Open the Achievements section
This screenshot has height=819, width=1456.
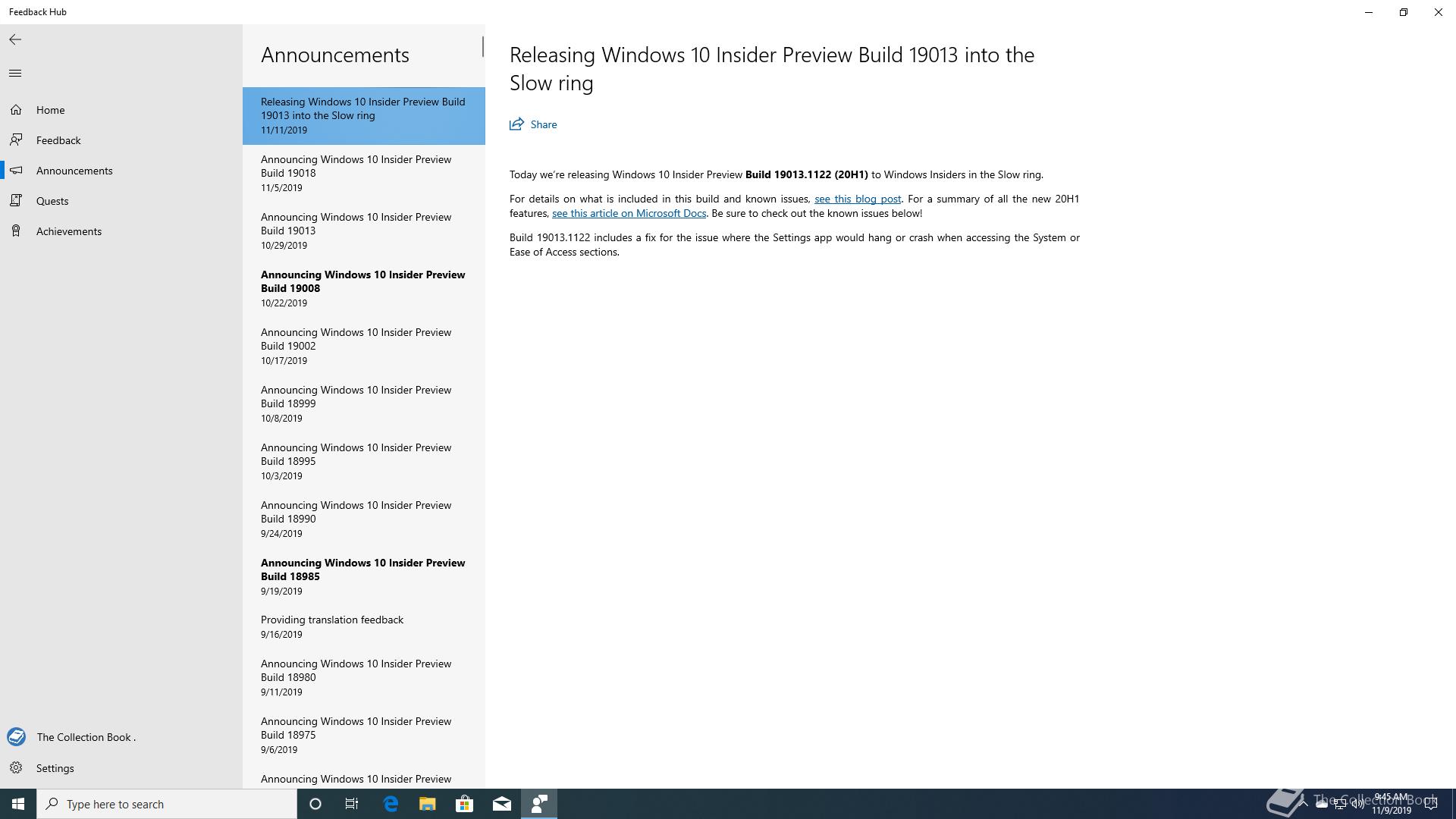[x=121, y=231]
